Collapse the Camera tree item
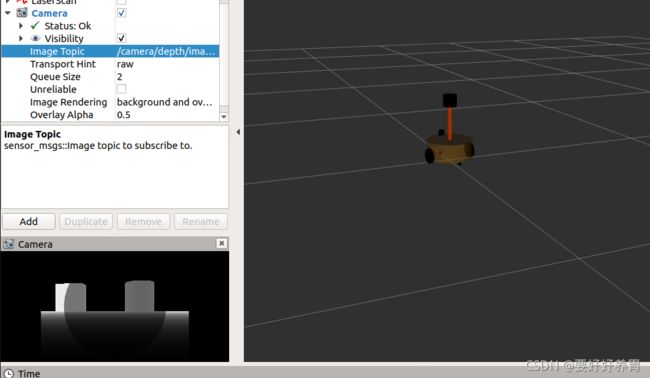This screenshot has height=378, width=650. point(8,13)
